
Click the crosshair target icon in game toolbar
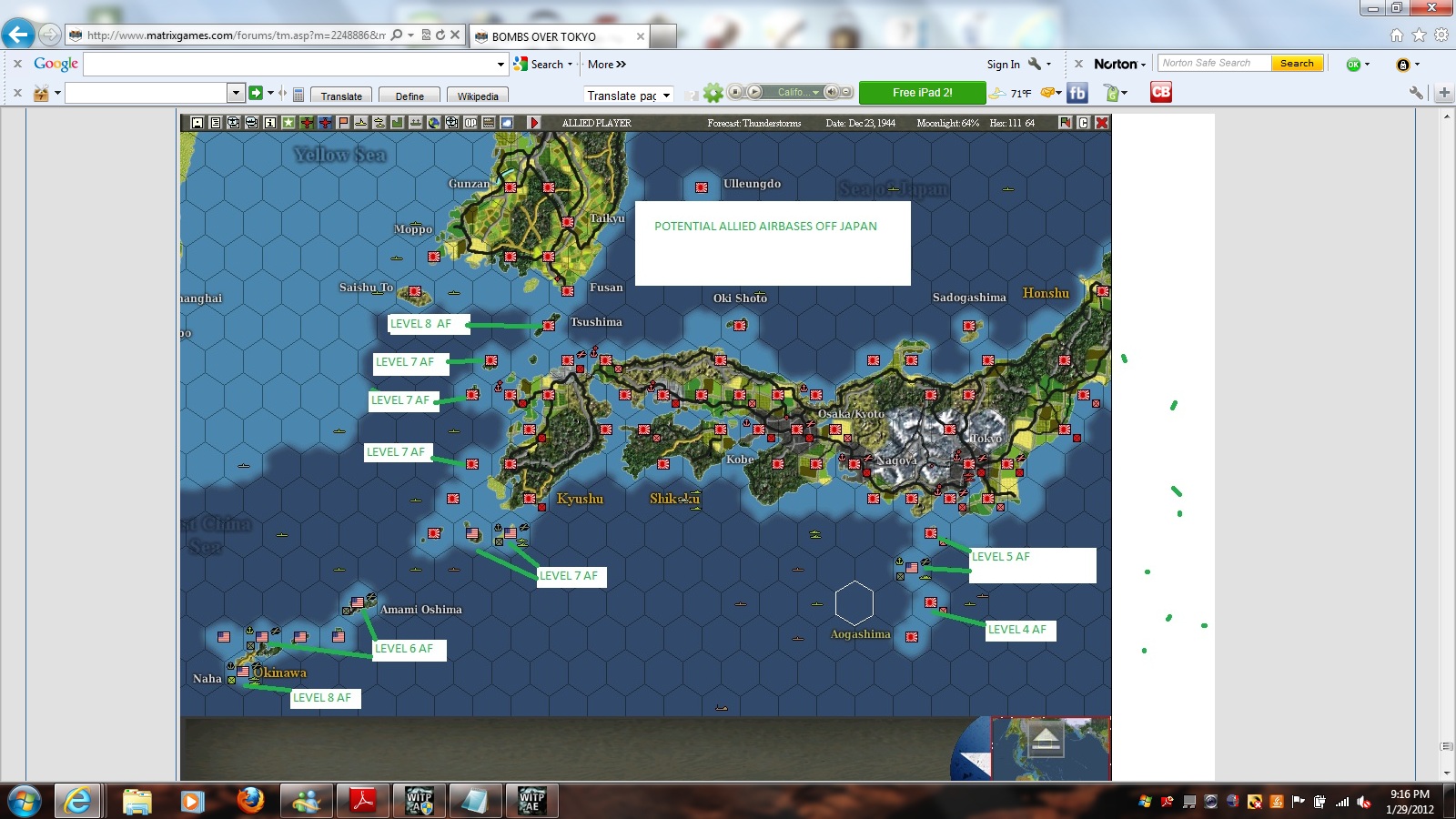452,123
